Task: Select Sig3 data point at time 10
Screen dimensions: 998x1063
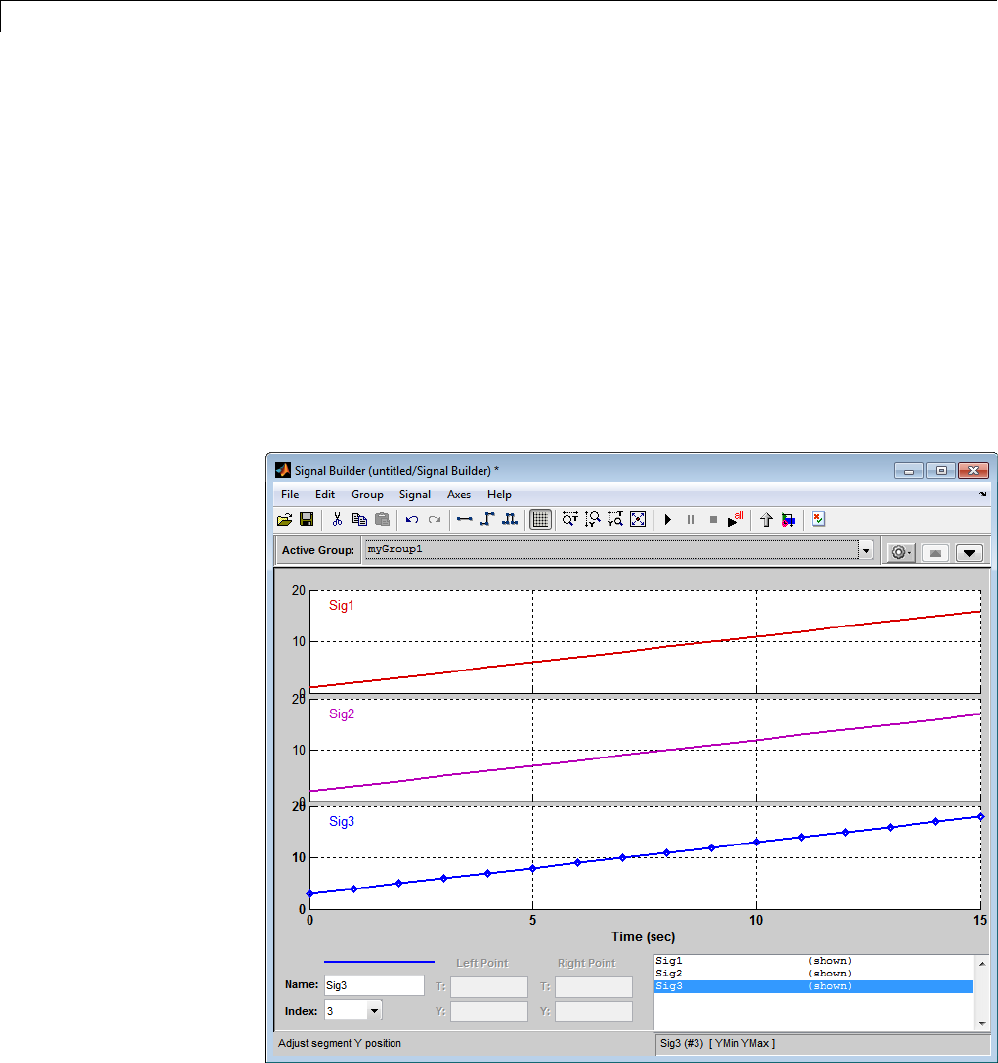Action: coord(757,842)
